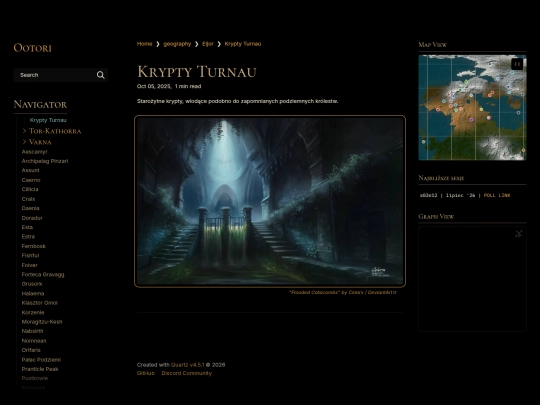Open Pałac Podziemi page
540x405 pixels.
click(x=41, y=360)
